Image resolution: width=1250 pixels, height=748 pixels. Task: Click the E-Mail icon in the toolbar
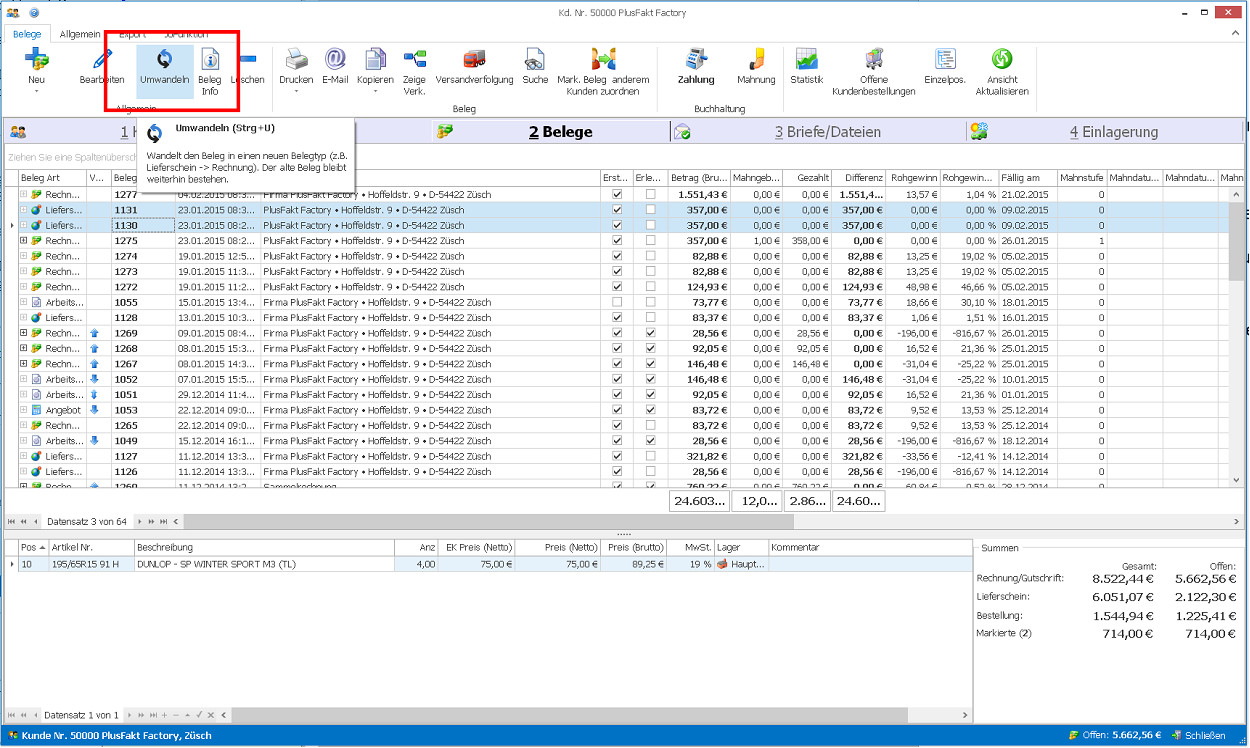pyautogui.click(x=335, y=61)
